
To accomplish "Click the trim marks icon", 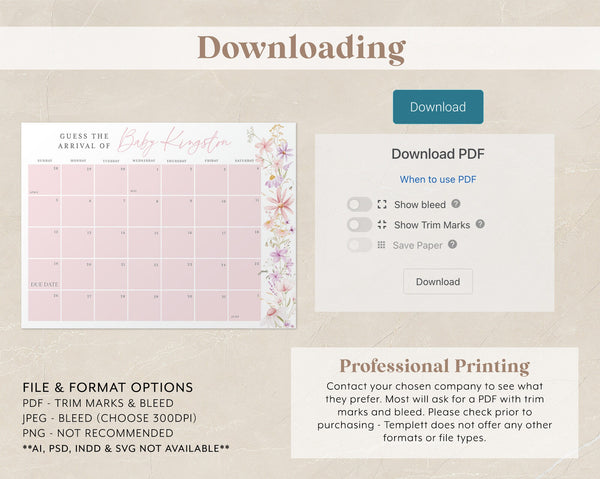I will coord(382,225).
